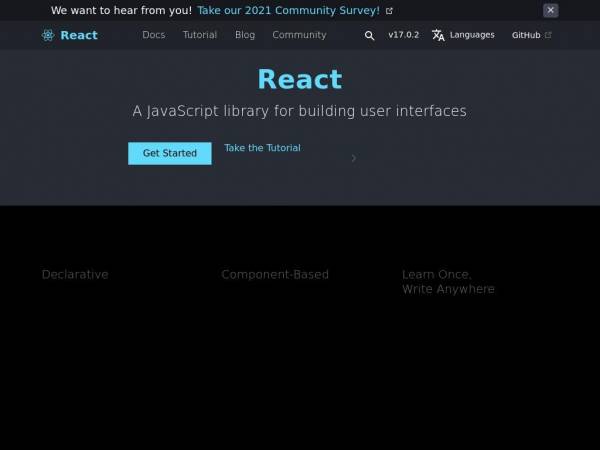This screenshot has width=600, height=450.
Task: Click the Get Started button
Action: (170, 153)
